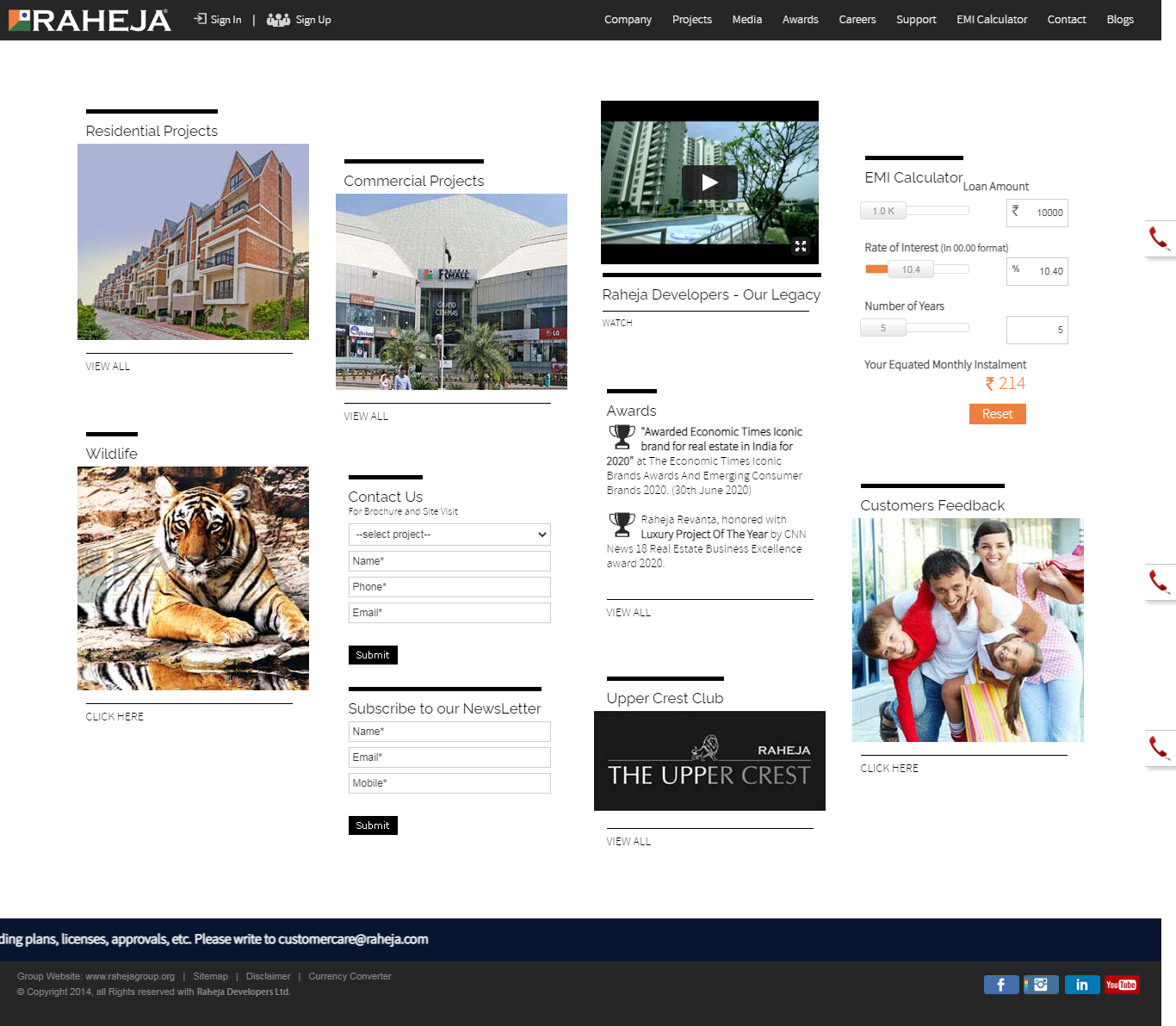Click the newsletter Email field
This screenshot has height=1026, width=1176.
[x=449, y=757]
